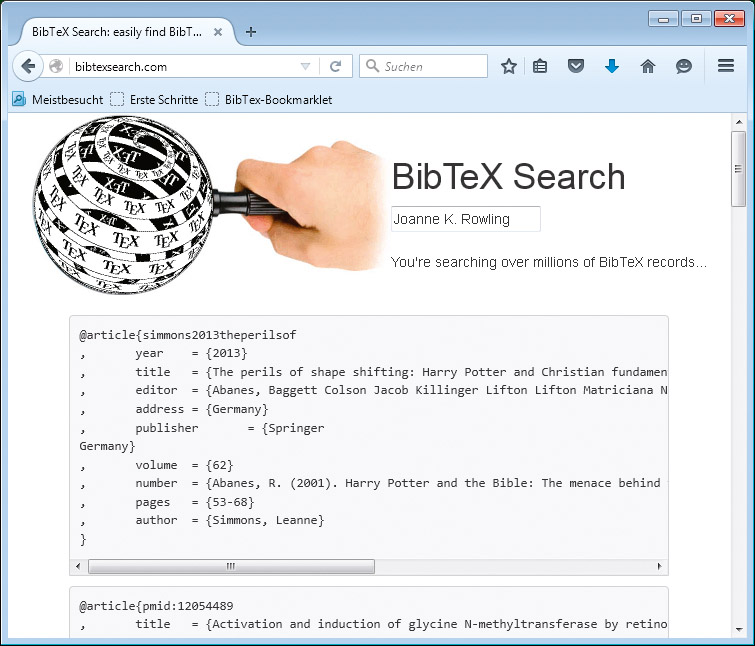The height and width of the screenshot is (646, 755).
Task: Click the smiley face chat icon
Action: click(684, 67)
